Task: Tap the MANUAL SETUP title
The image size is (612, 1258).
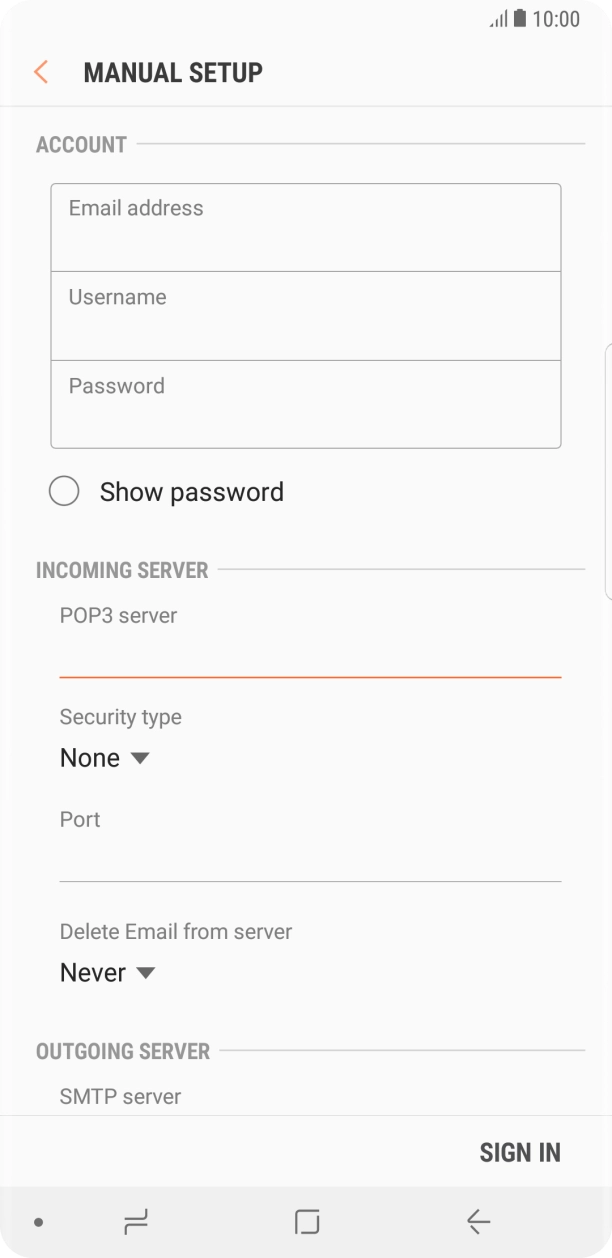Action: click(x=174, y=71)
